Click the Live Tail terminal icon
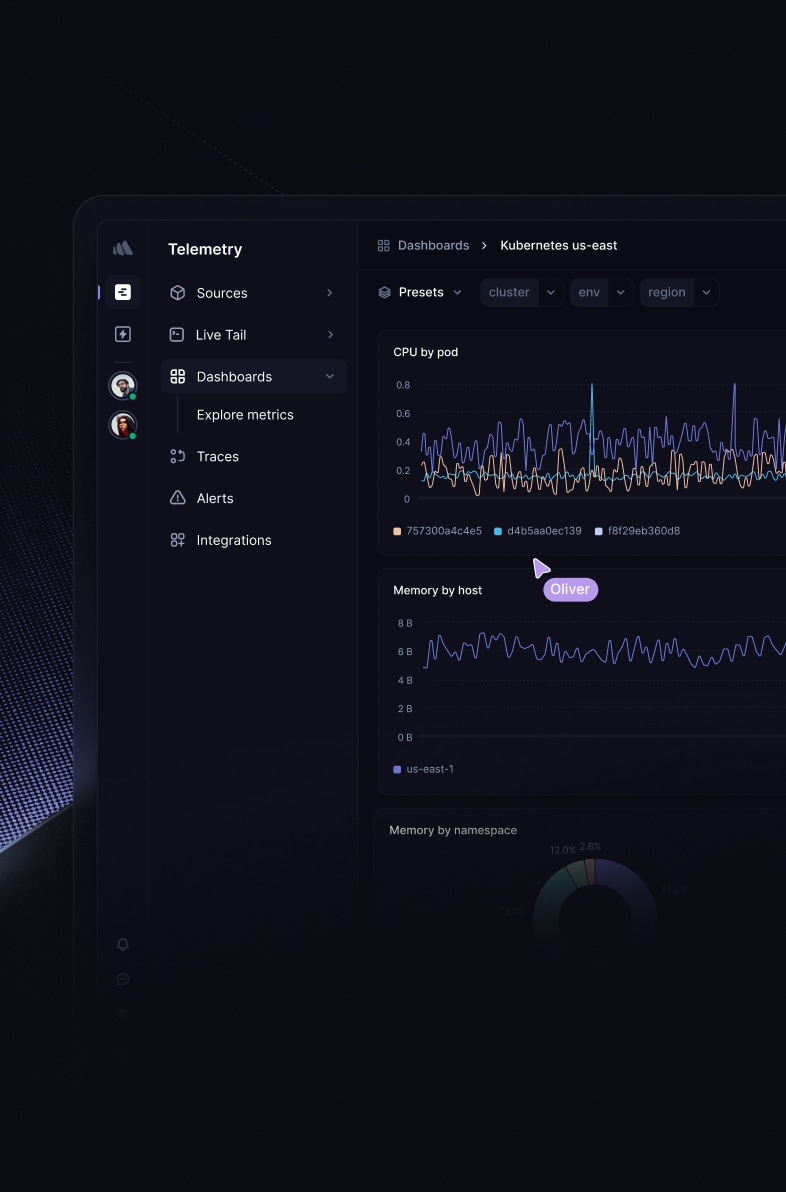The image size is (786, 1192). point(176,334)
